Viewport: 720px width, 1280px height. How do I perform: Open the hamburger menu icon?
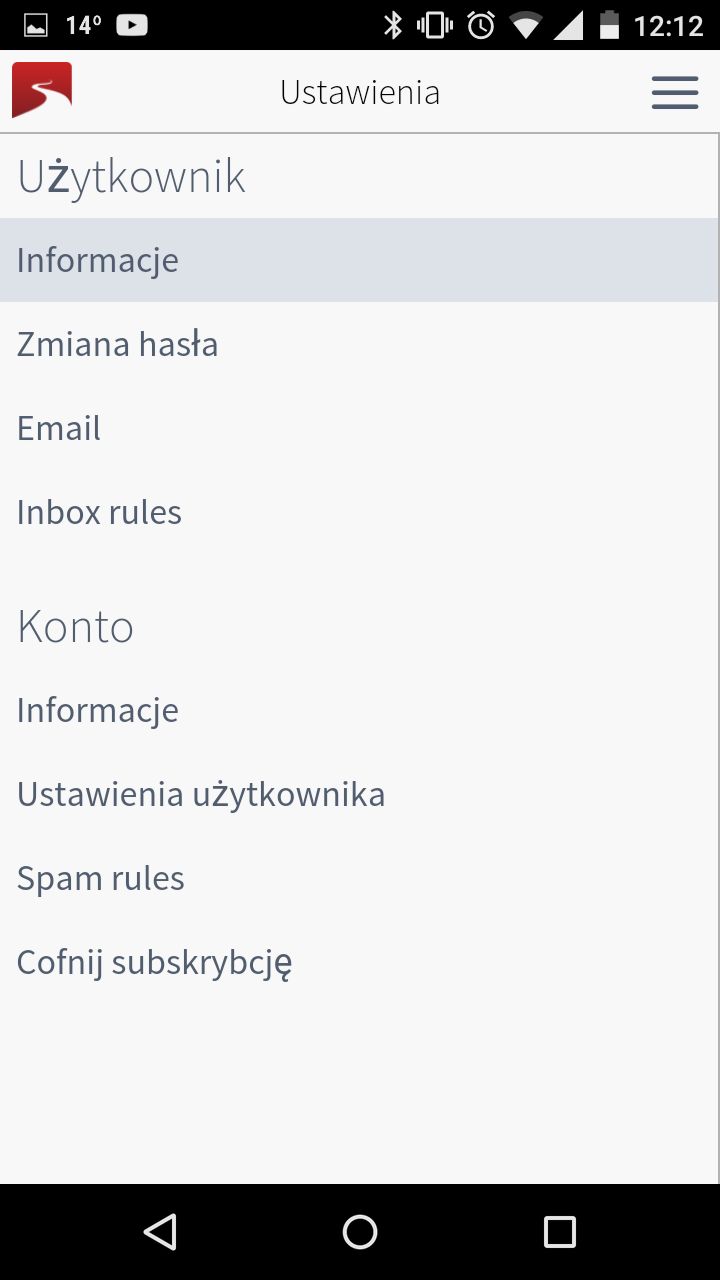point(675,92)
